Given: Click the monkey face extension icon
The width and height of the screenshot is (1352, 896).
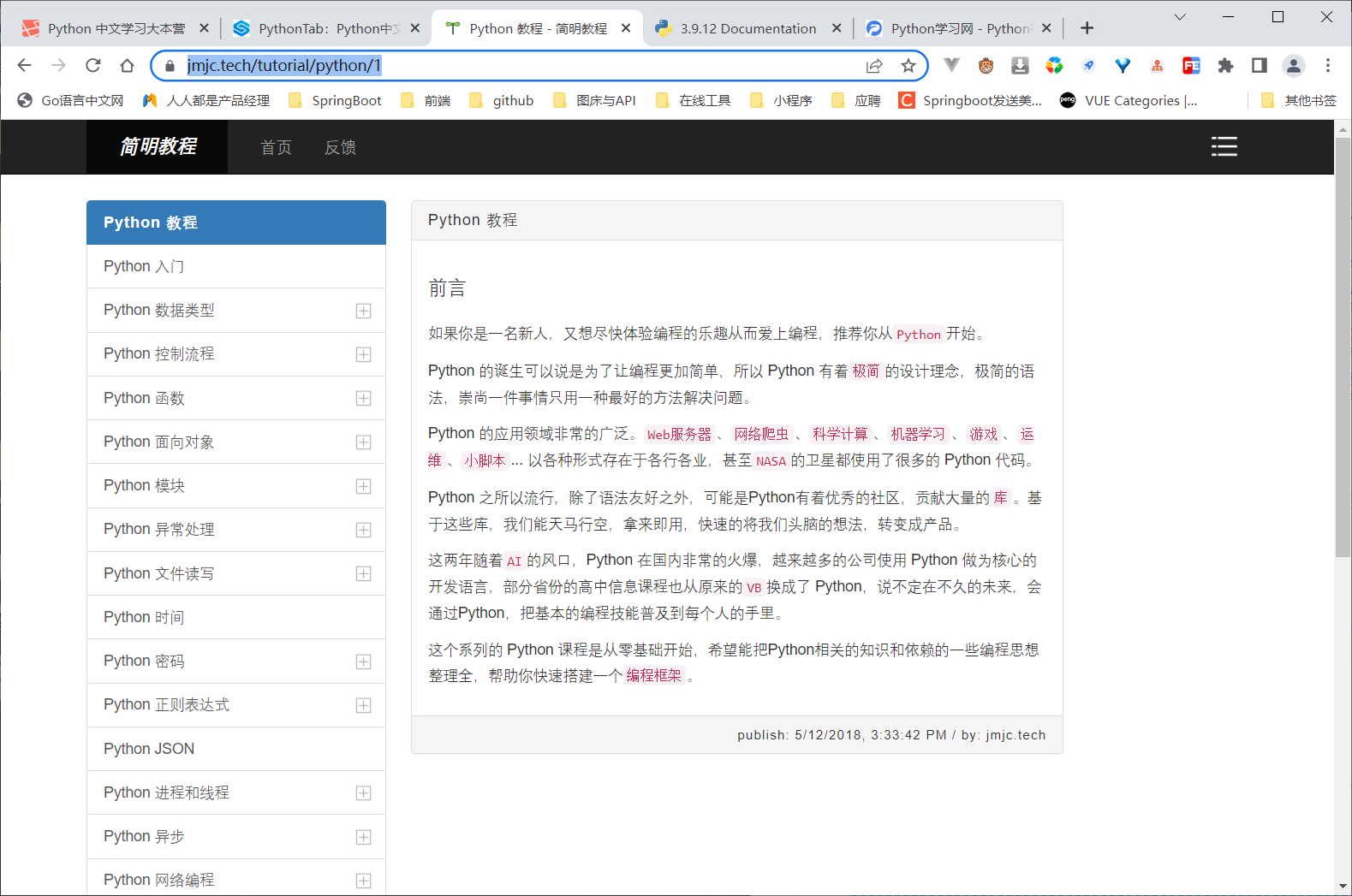Looking at the screenshot, I should (986, 66).
